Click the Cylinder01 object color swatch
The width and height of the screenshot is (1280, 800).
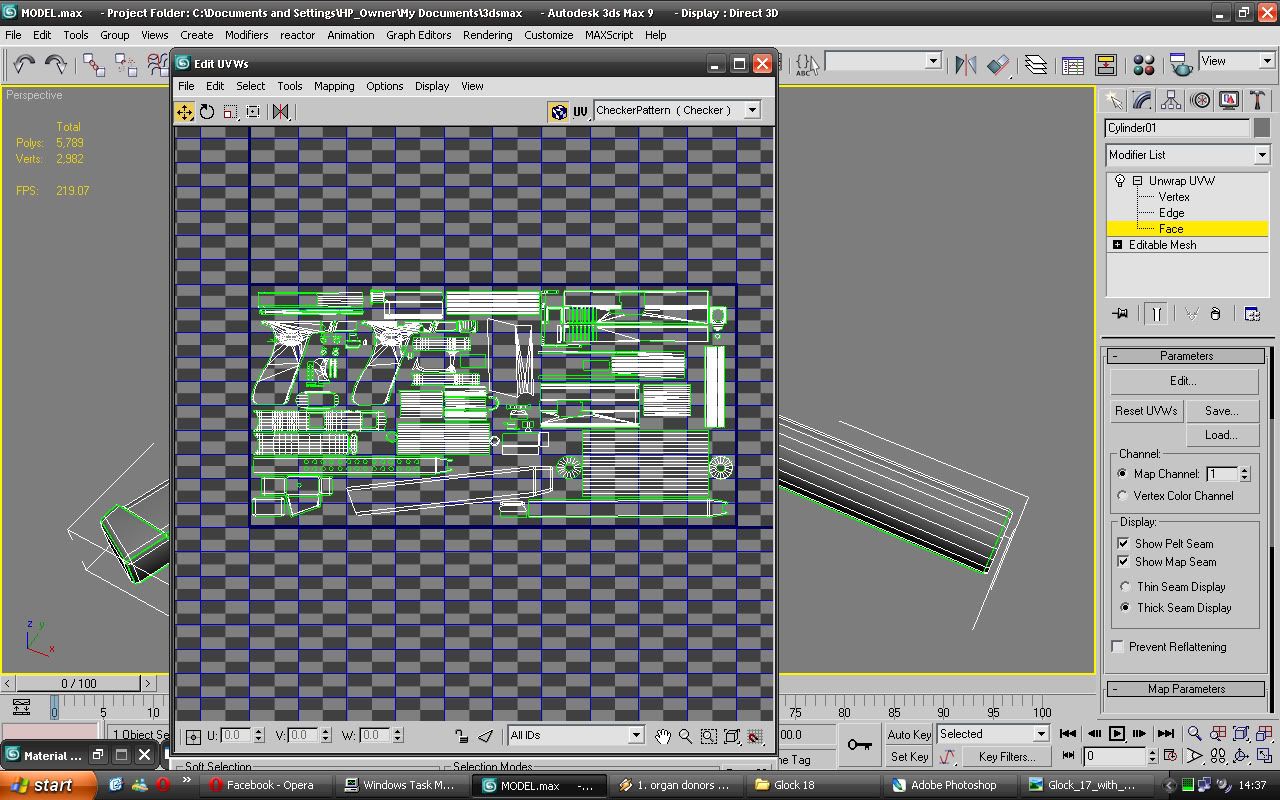click(x=1261, y=128)
